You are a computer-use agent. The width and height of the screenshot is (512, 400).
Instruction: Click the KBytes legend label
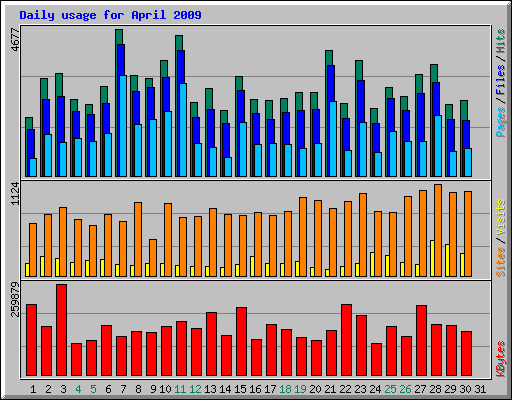501,359
